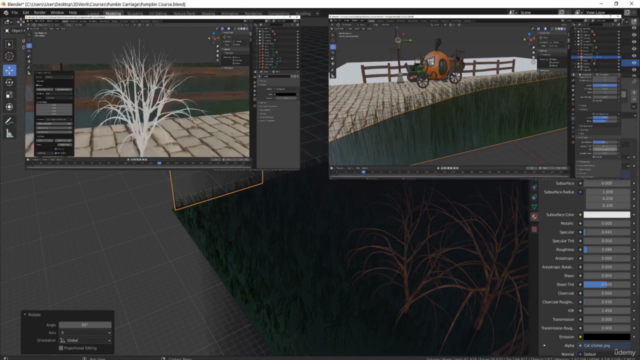The width and height of the screenshot is (640, 360).
Task: Click the Sheen value field above Sheen Tint
Action: click(x=607, y=276)
